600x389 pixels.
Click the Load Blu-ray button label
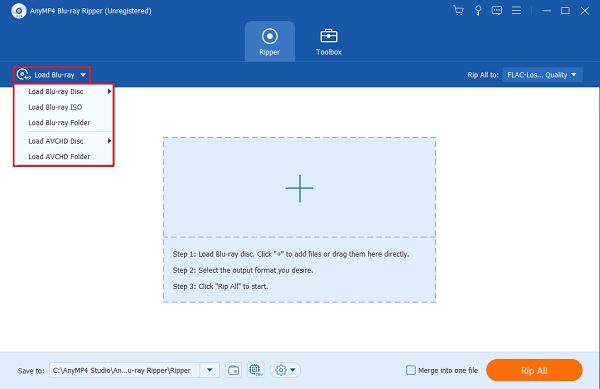(x=54, y=75)
